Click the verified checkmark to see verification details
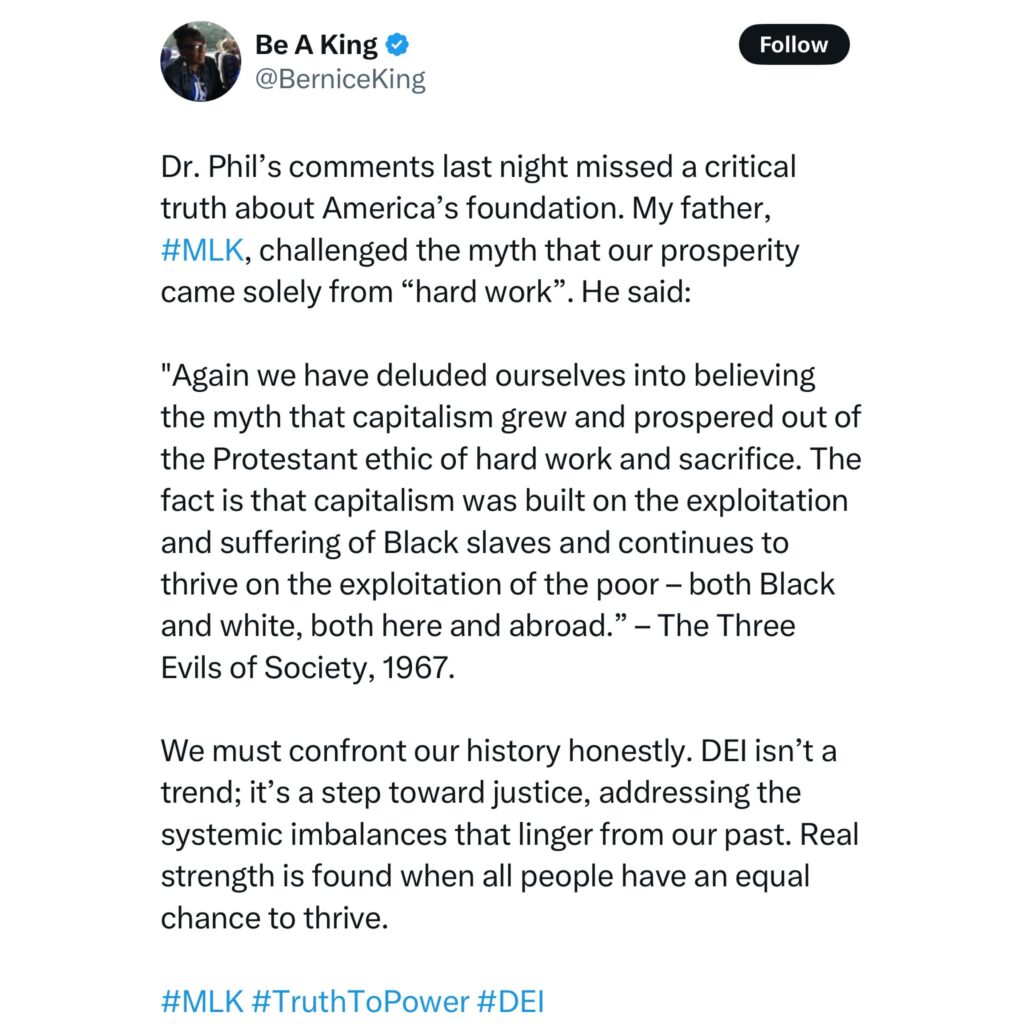 tap(396, 44)
